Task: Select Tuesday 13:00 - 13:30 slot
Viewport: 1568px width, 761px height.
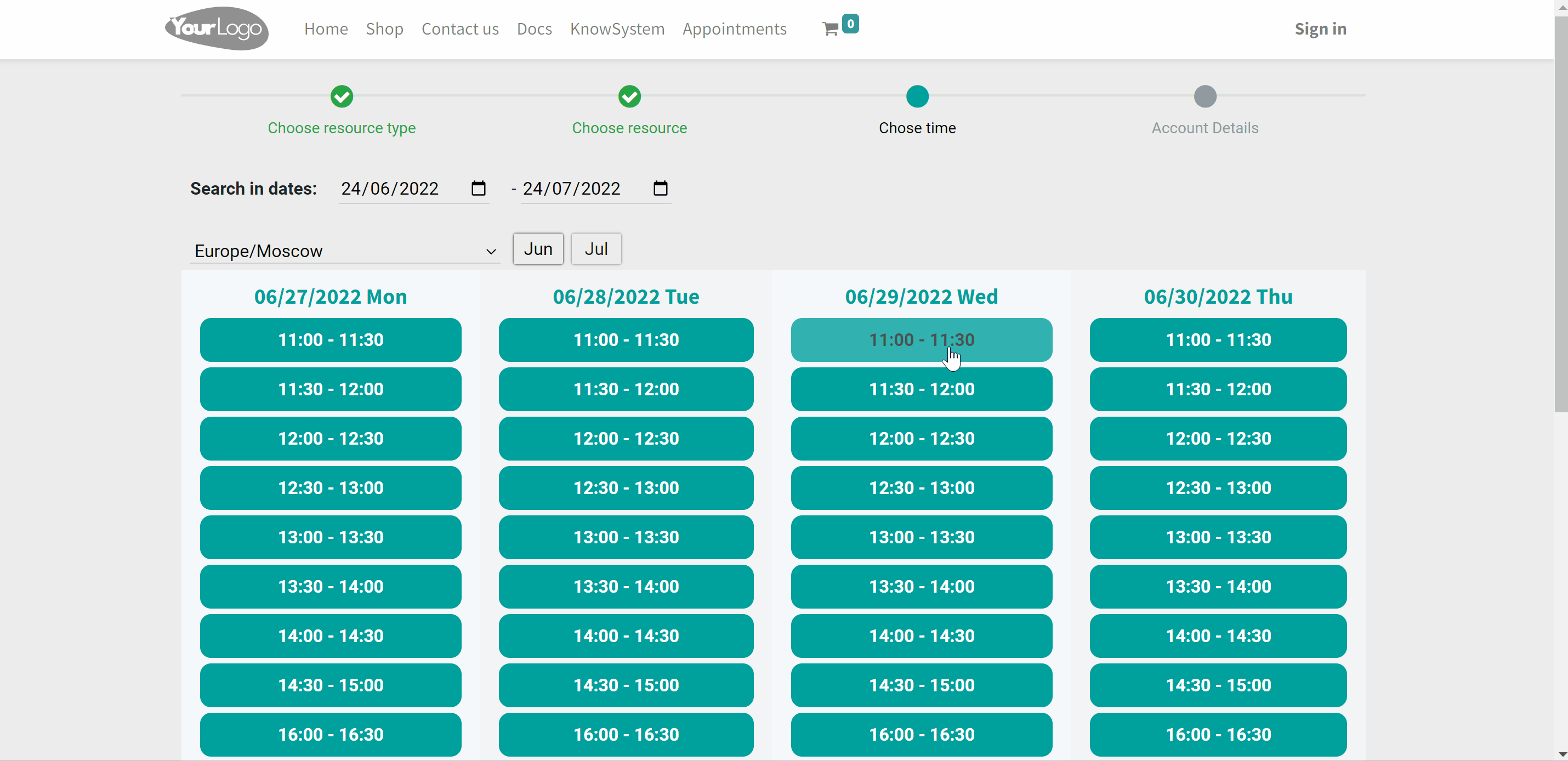Action: click(626, 537)
